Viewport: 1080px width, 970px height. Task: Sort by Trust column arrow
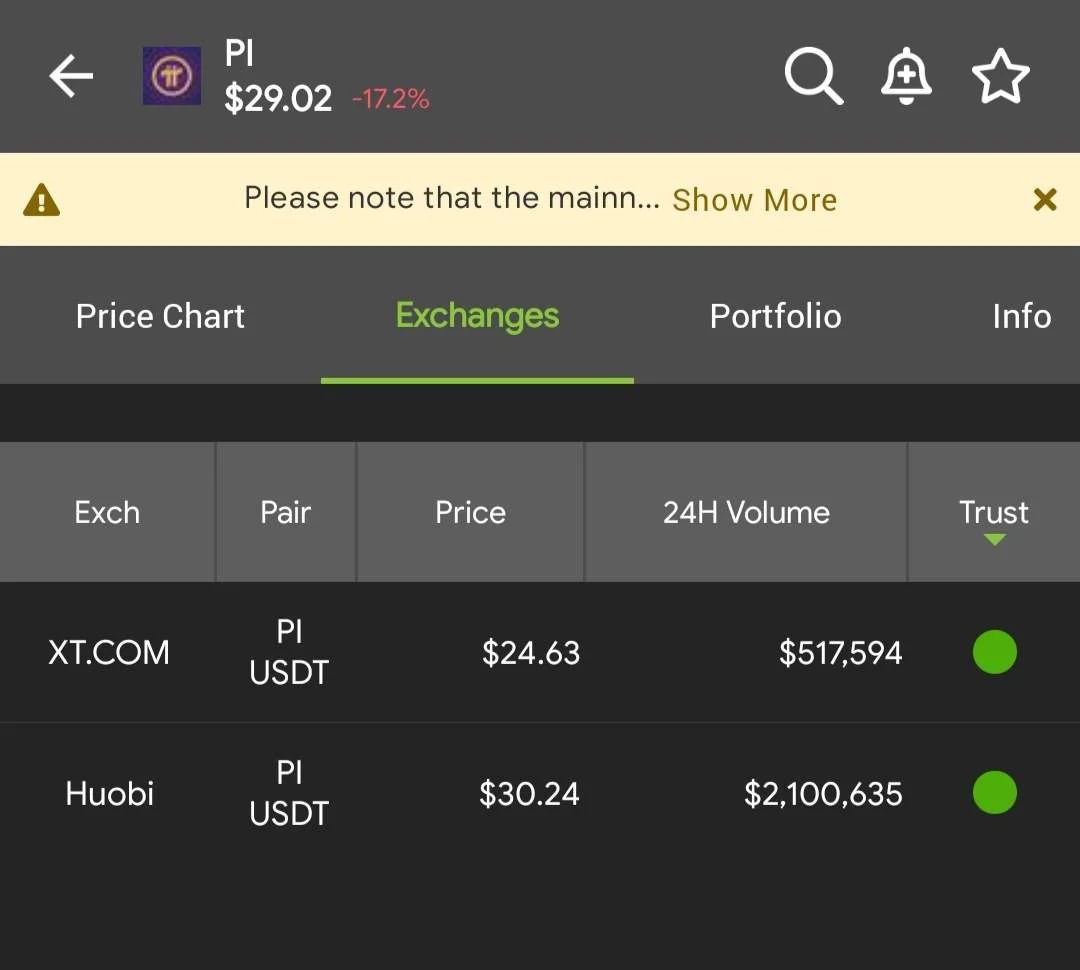click(994, 539)
